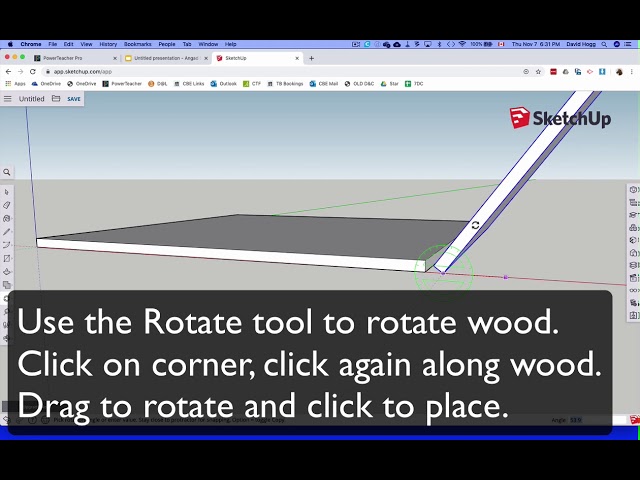Viewport: 640px width, 480px height.
Task: Select the Arc tool
Action: coord(7,245)
